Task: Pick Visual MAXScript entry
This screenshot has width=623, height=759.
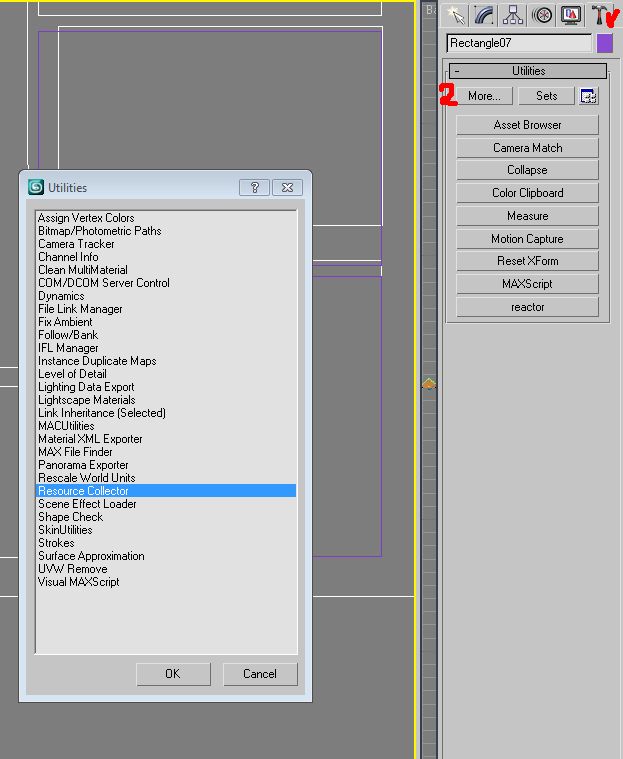Action: [x=166, y=582]
